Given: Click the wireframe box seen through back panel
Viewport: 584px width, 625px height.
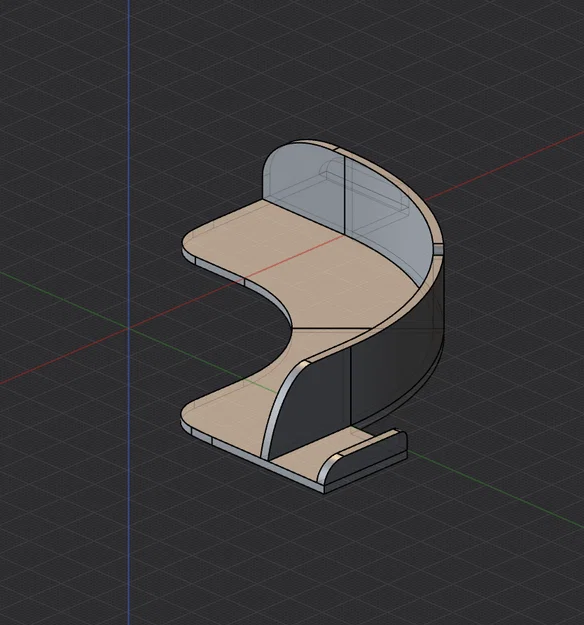Looking at the screenshot, I should click(x=365, y=187).
